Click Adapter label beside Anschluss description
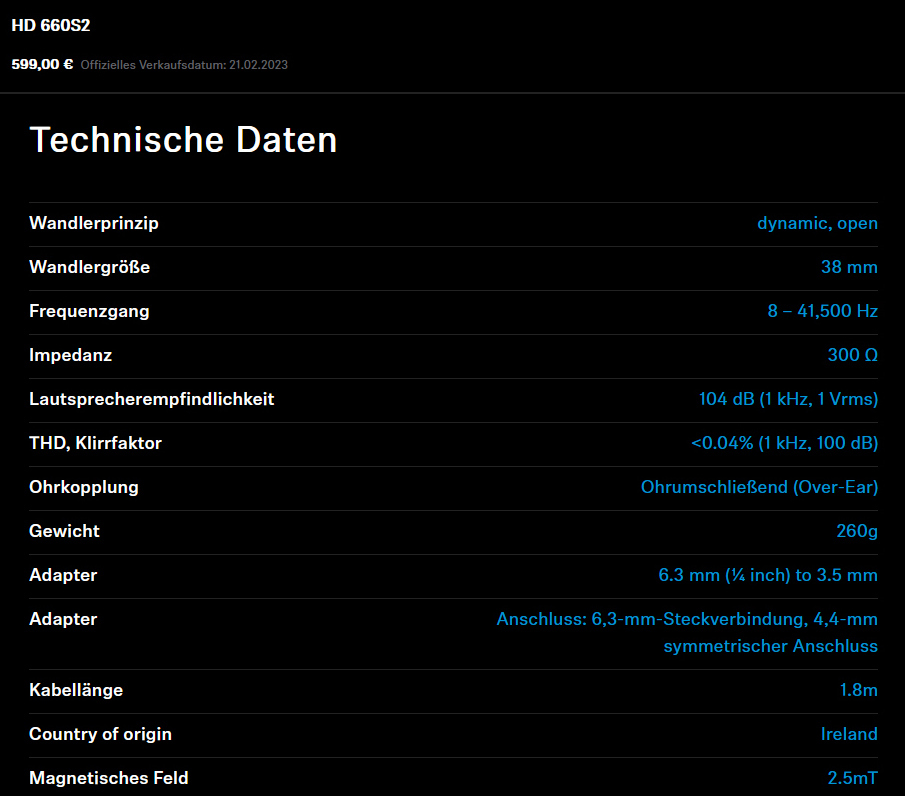The width and height of the screenshot is (905, 796). pyautogui.click(x=63, y=619)
